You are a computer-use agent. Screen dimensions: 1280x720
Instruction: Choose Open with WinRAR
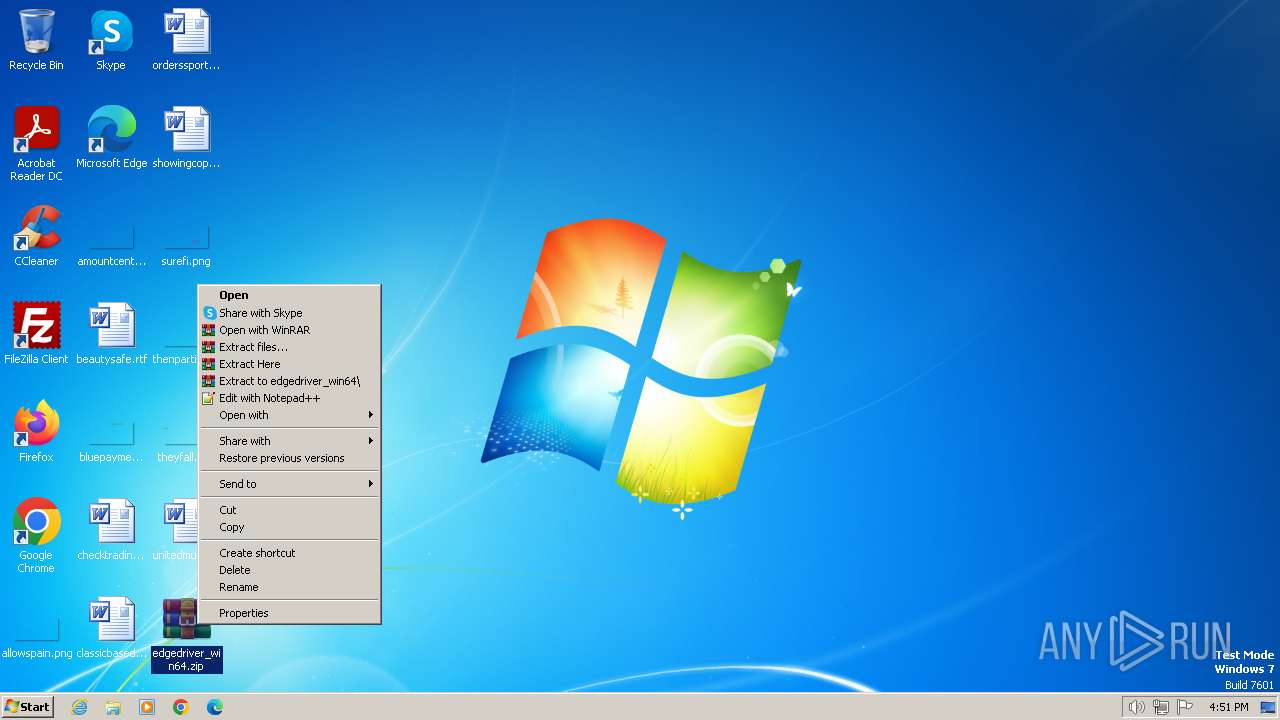(290, 330)
